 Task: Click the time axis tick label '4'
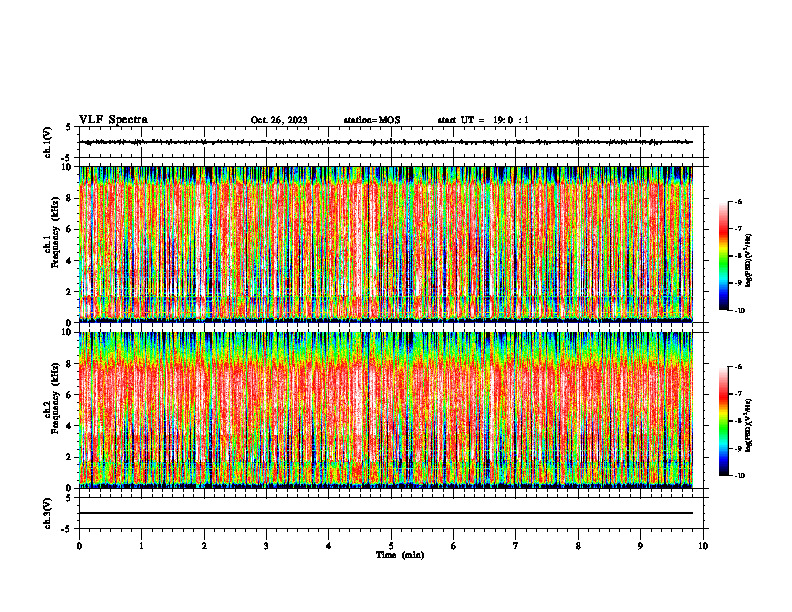point(329,546)
